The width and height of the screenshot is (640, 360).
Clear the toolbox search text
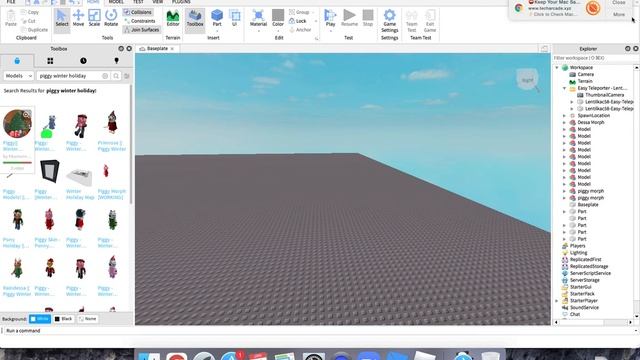(105, 76)
